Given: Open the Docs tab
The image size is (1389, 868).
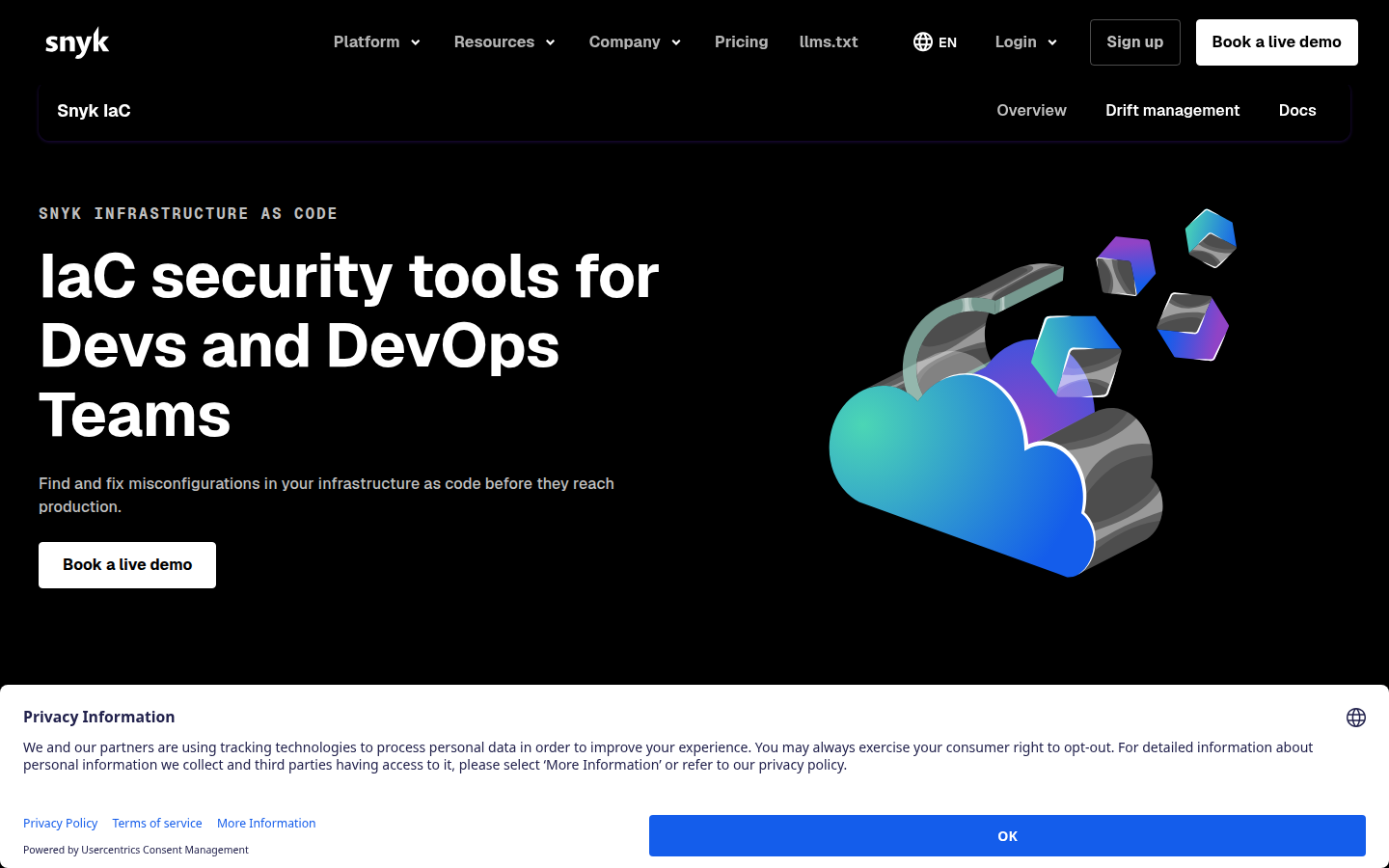Looking at the screenshot, I should tap(1297, 111).
